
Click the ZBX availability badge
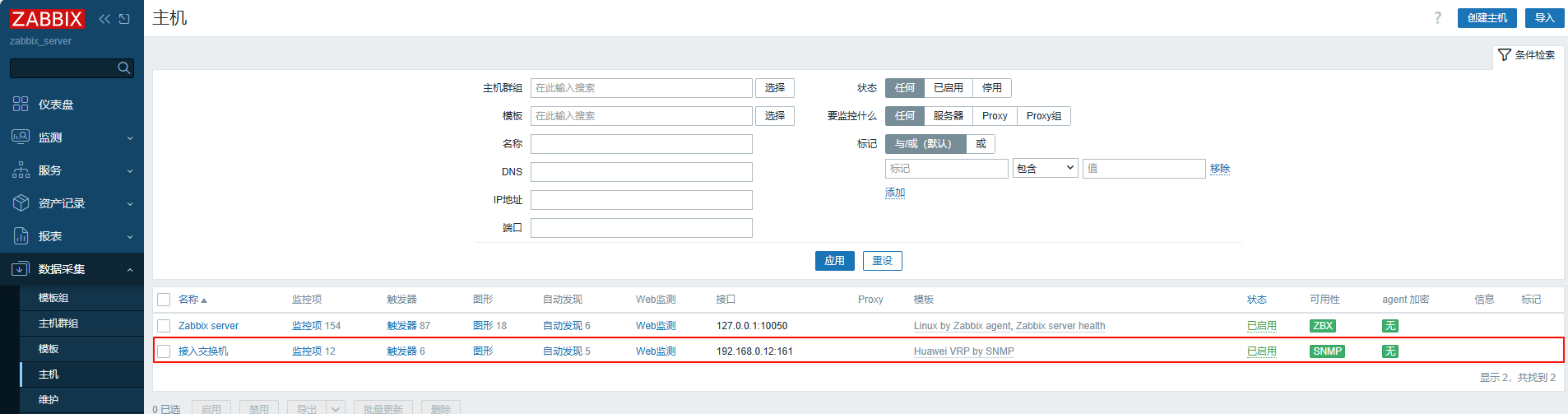(1322, 326)
